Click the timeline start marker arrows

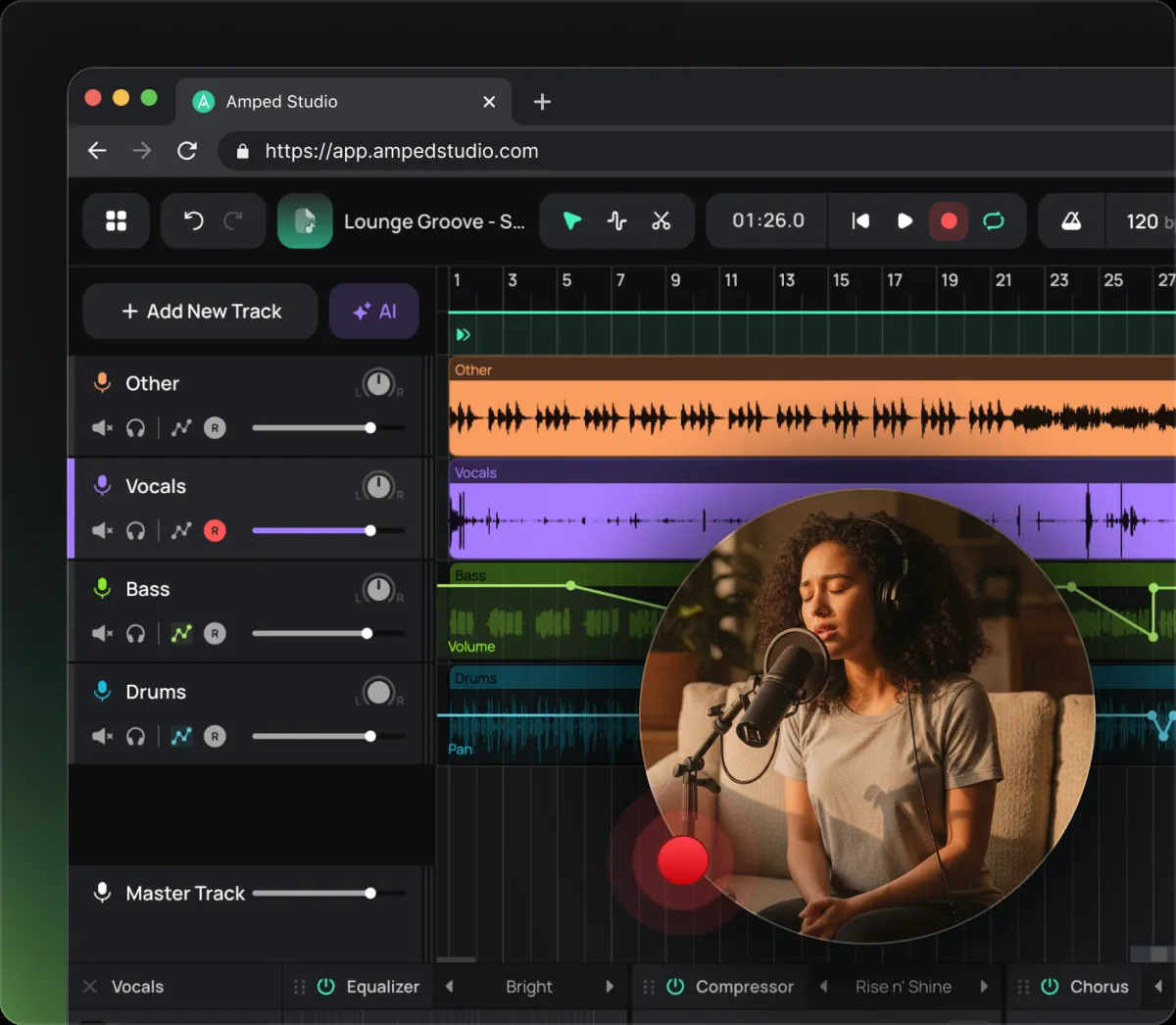click(x=464, y=335)
